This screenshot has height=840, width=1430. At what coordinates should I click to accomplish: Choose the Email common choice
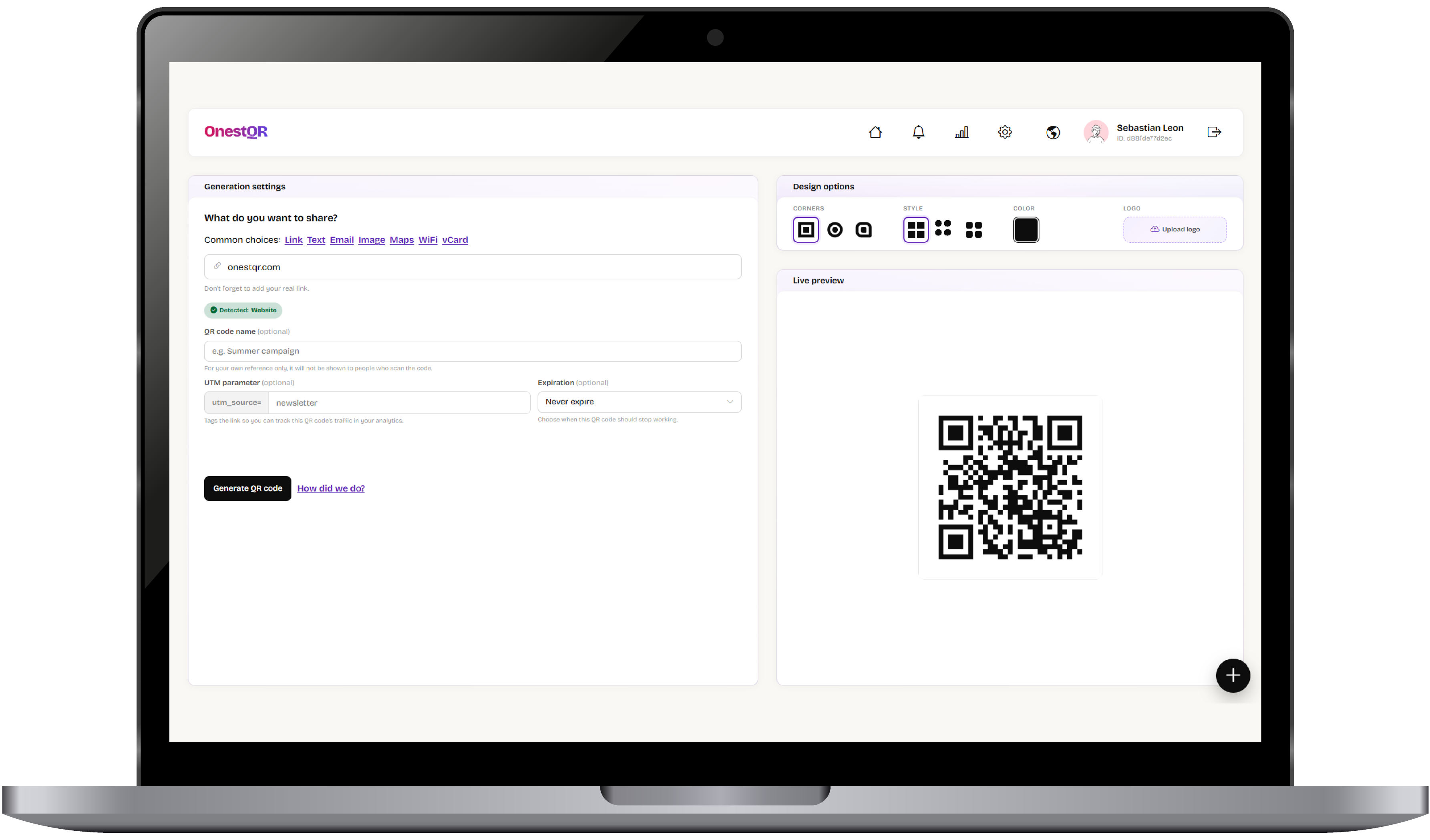tap(342, 240)
